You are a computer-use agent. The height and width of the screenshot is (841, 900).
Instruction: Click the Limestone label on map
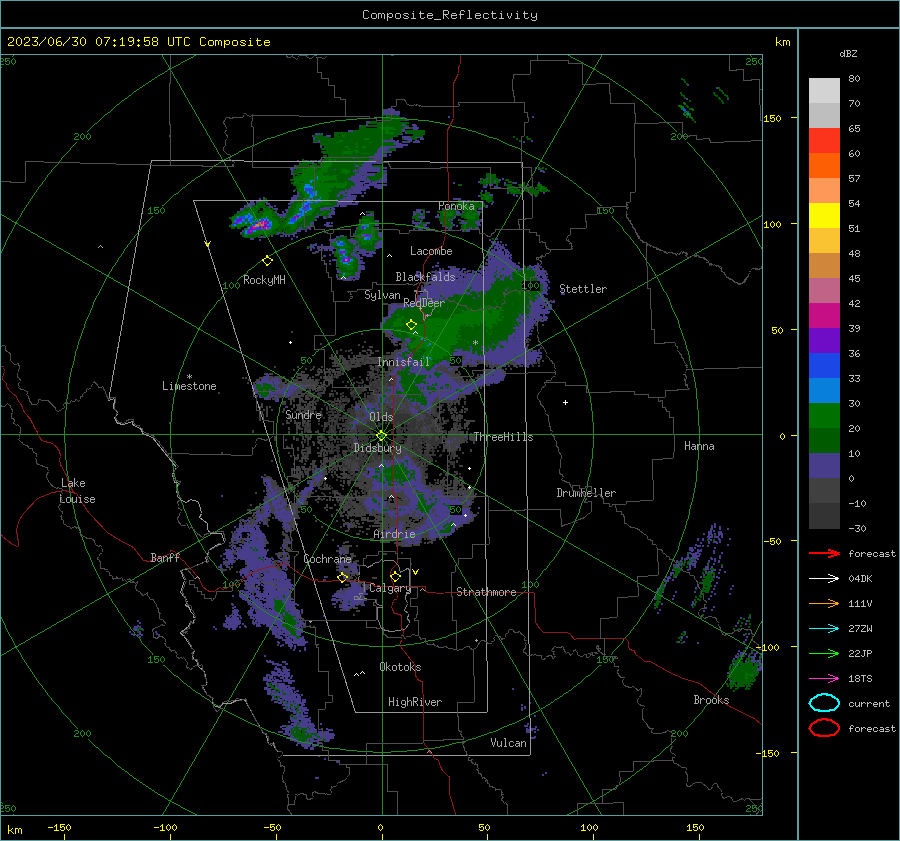[x=189, y=386]
